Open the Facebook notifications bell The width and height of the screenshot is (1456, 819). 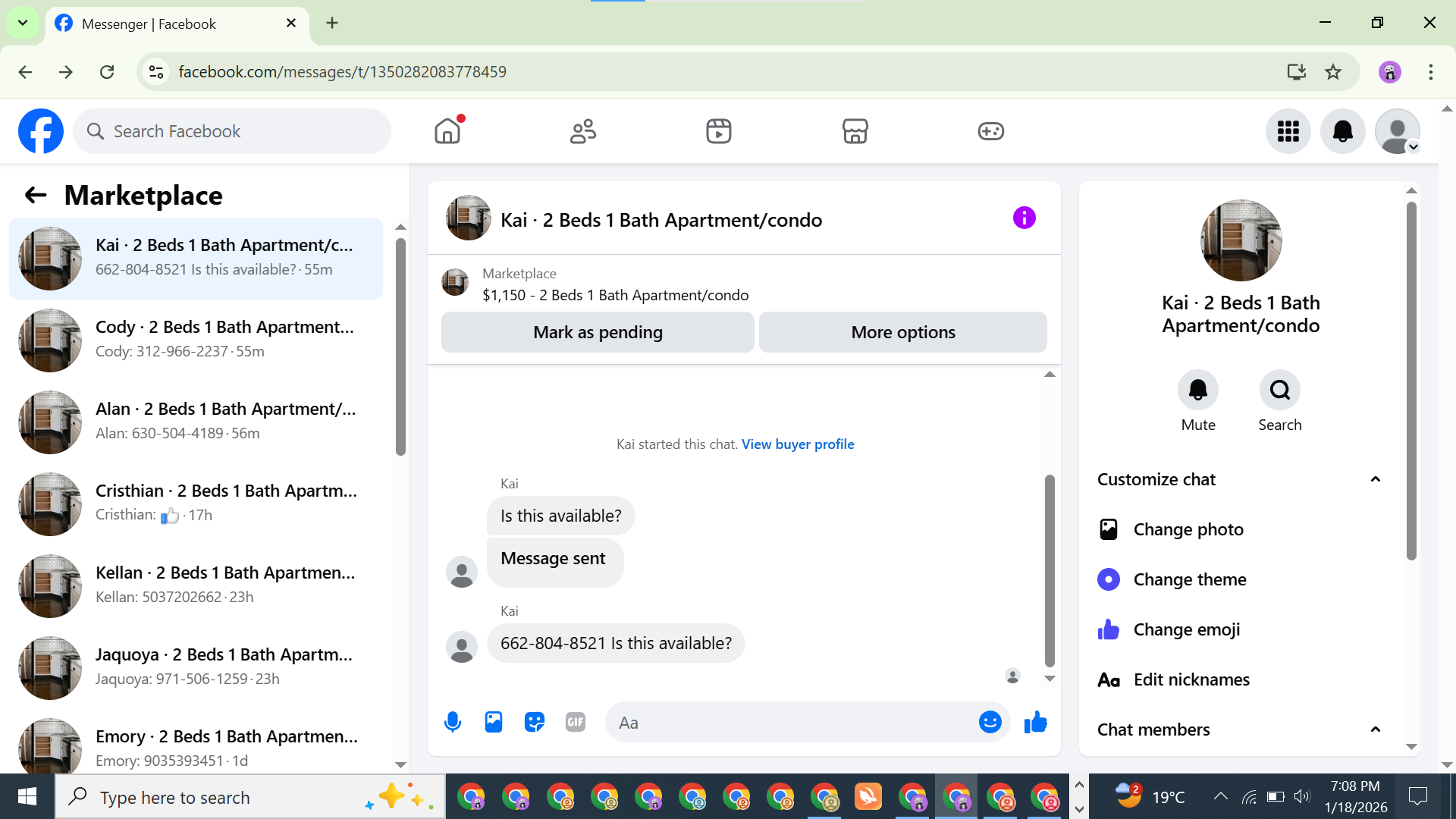pos(1342,131)
